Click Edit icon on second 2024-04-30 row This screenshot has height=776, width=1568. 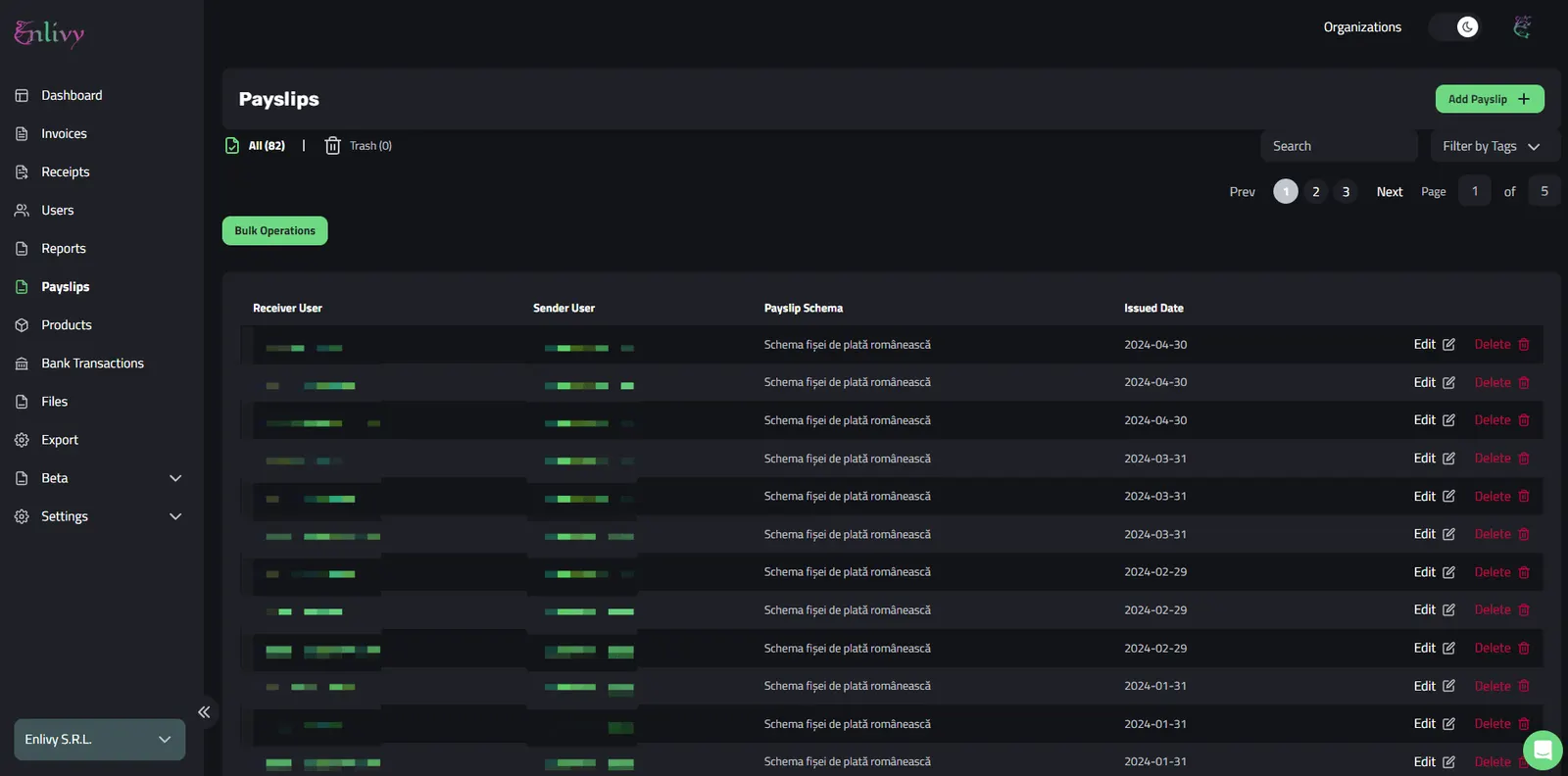pos(1448,382)
